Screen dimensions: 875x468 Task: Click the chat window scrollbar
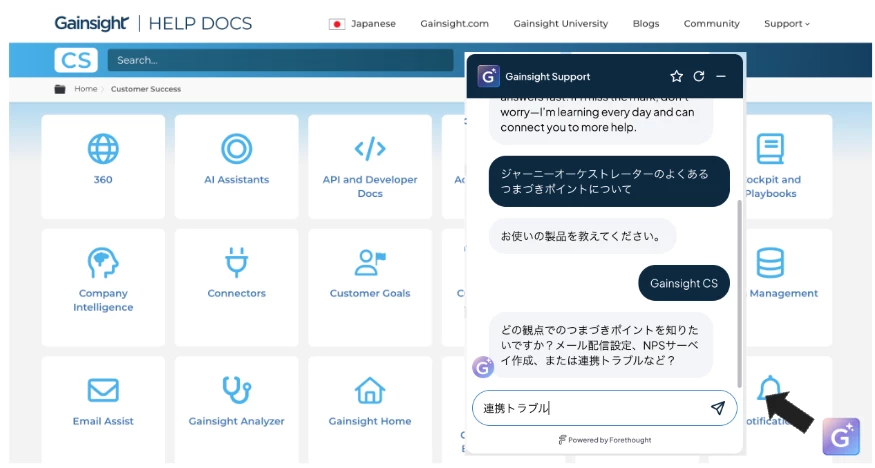[x=739, y=294]
